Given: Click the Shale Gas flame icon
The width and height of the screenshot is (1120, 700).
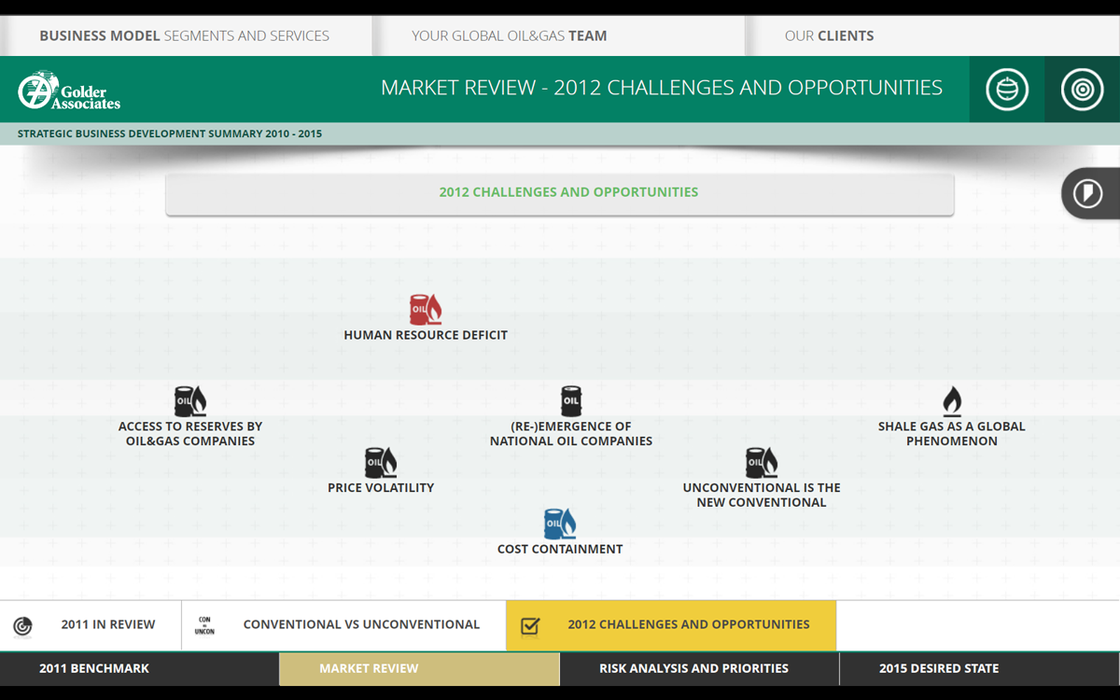Looking at the screenshot, I should click(951, 401).
